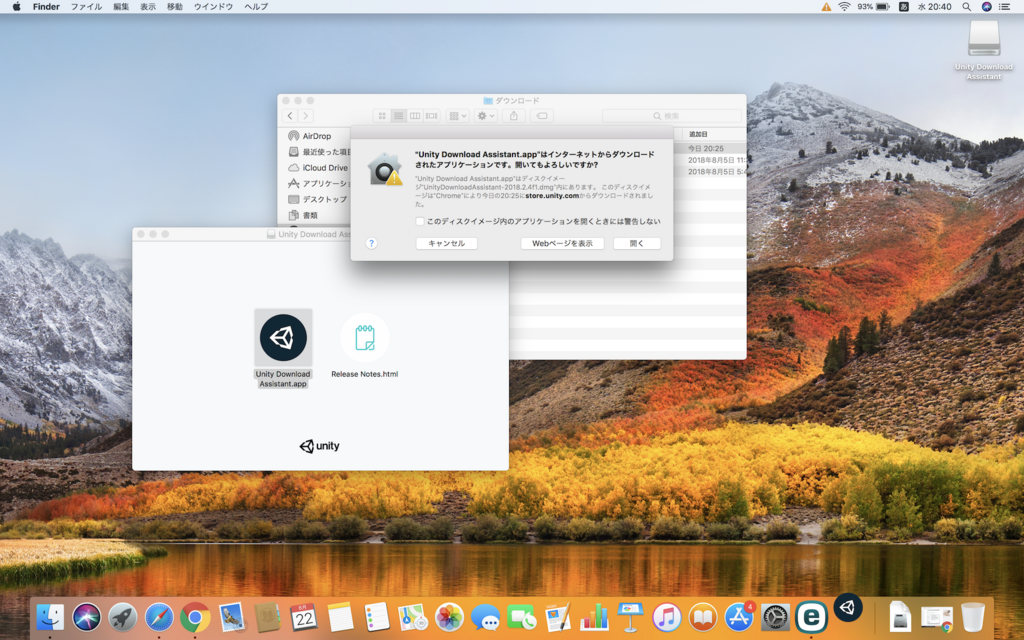This screenshot has height=640, width=1024.
Task: Select the Unity Download Assistant.app icon
Action: (283, 338)
